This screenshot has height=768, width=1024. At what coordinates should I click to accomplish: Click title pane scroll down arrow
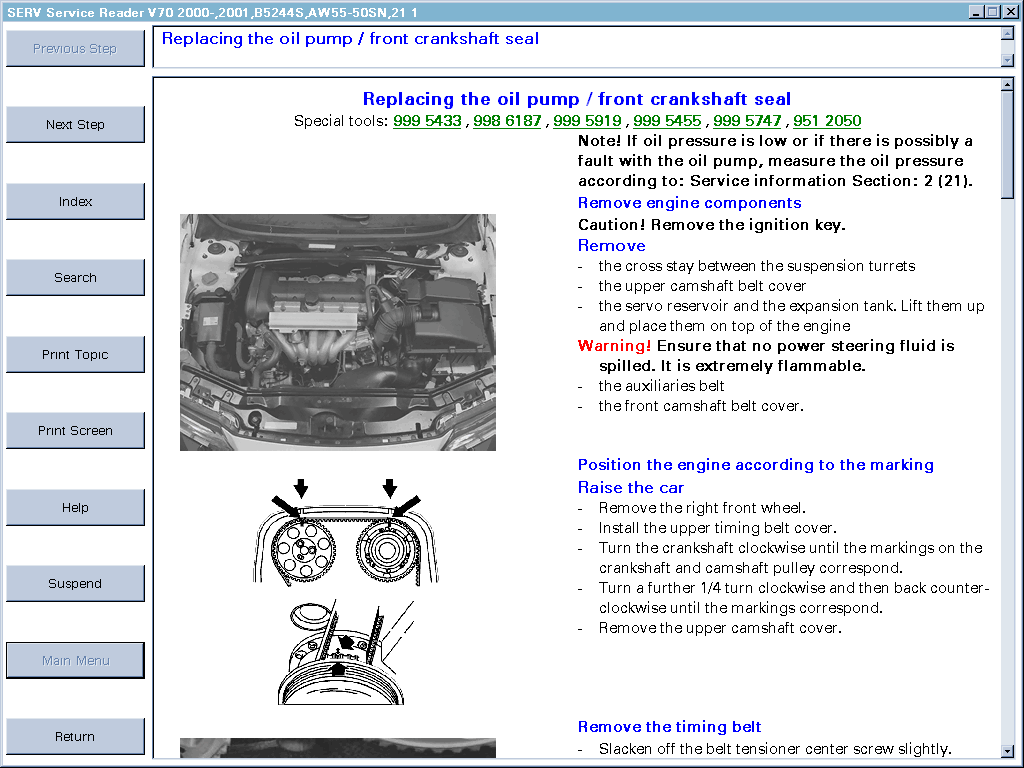[1007, 60]
